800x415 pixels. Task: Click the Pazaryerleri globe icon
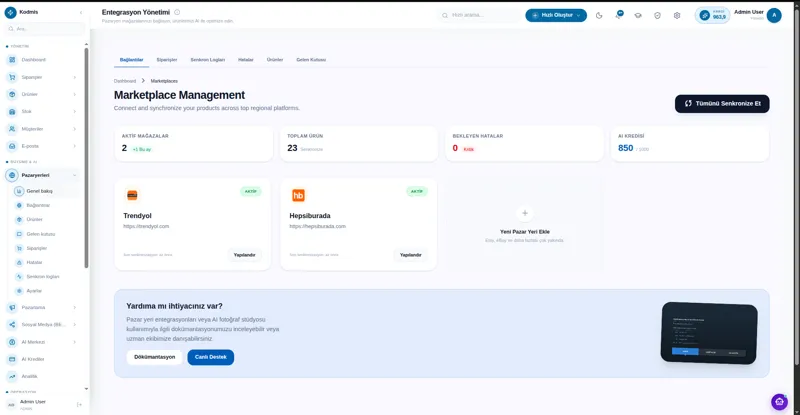point(12,175)
